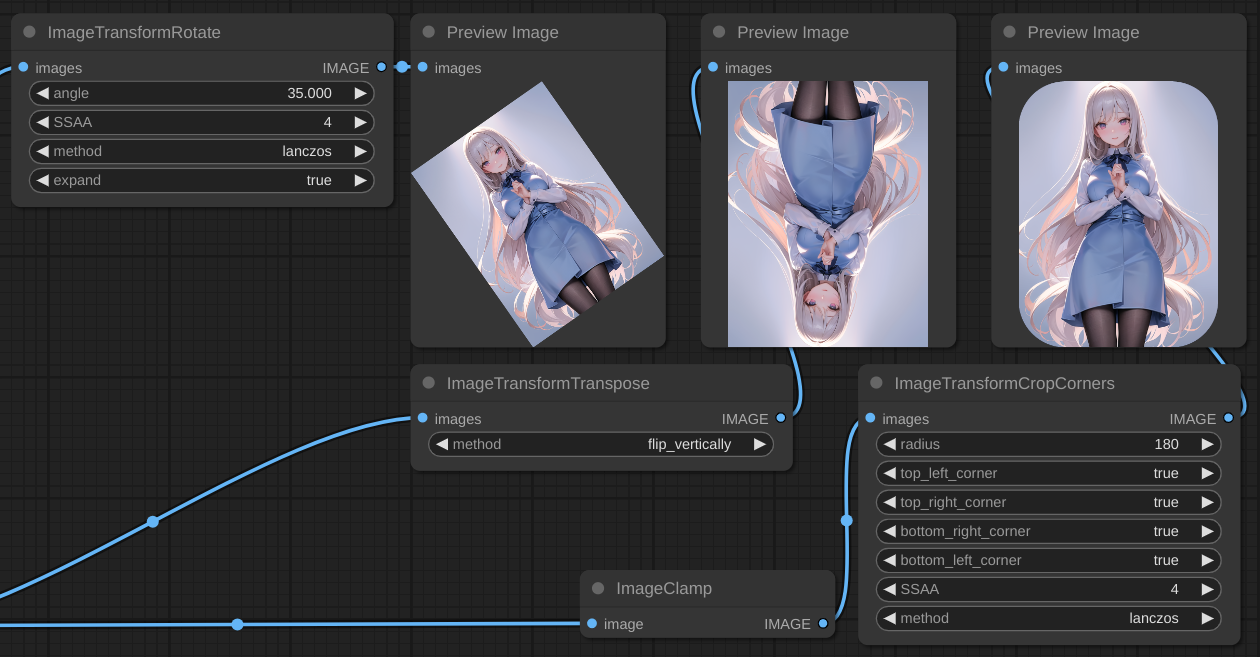Click the ImageTransformTranspose IMAGE output port
This screenshot has height=657, width=1260.
pyautogui.click(x=781, y=418)
